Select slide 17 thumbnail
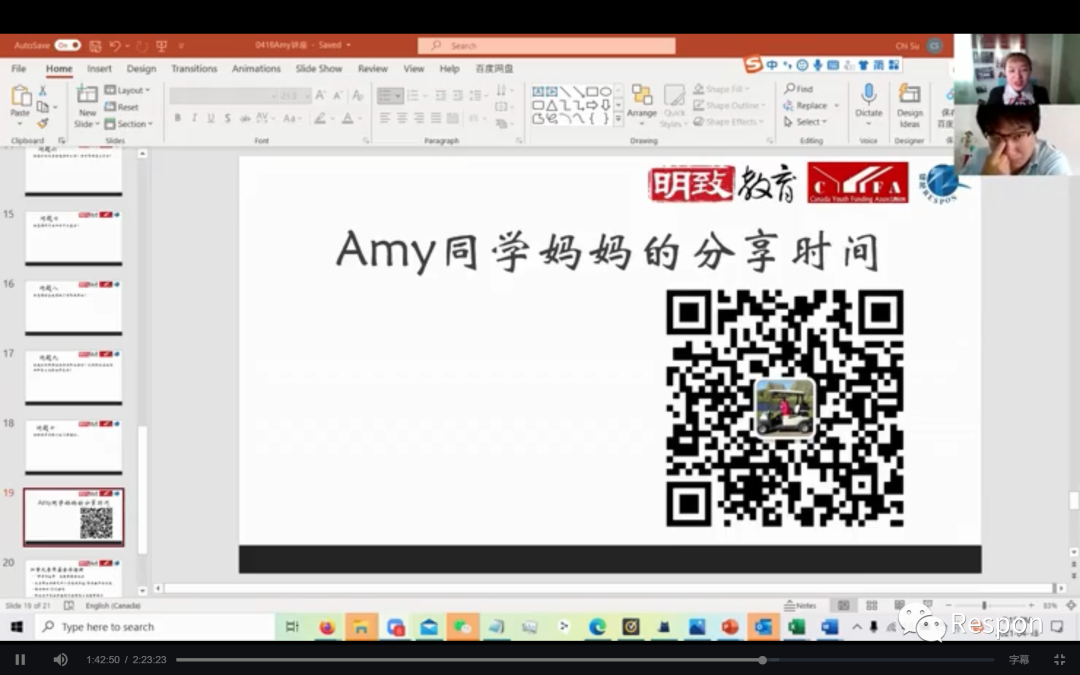This screenshot has height=675, width=1080. (x=74, y=377)
